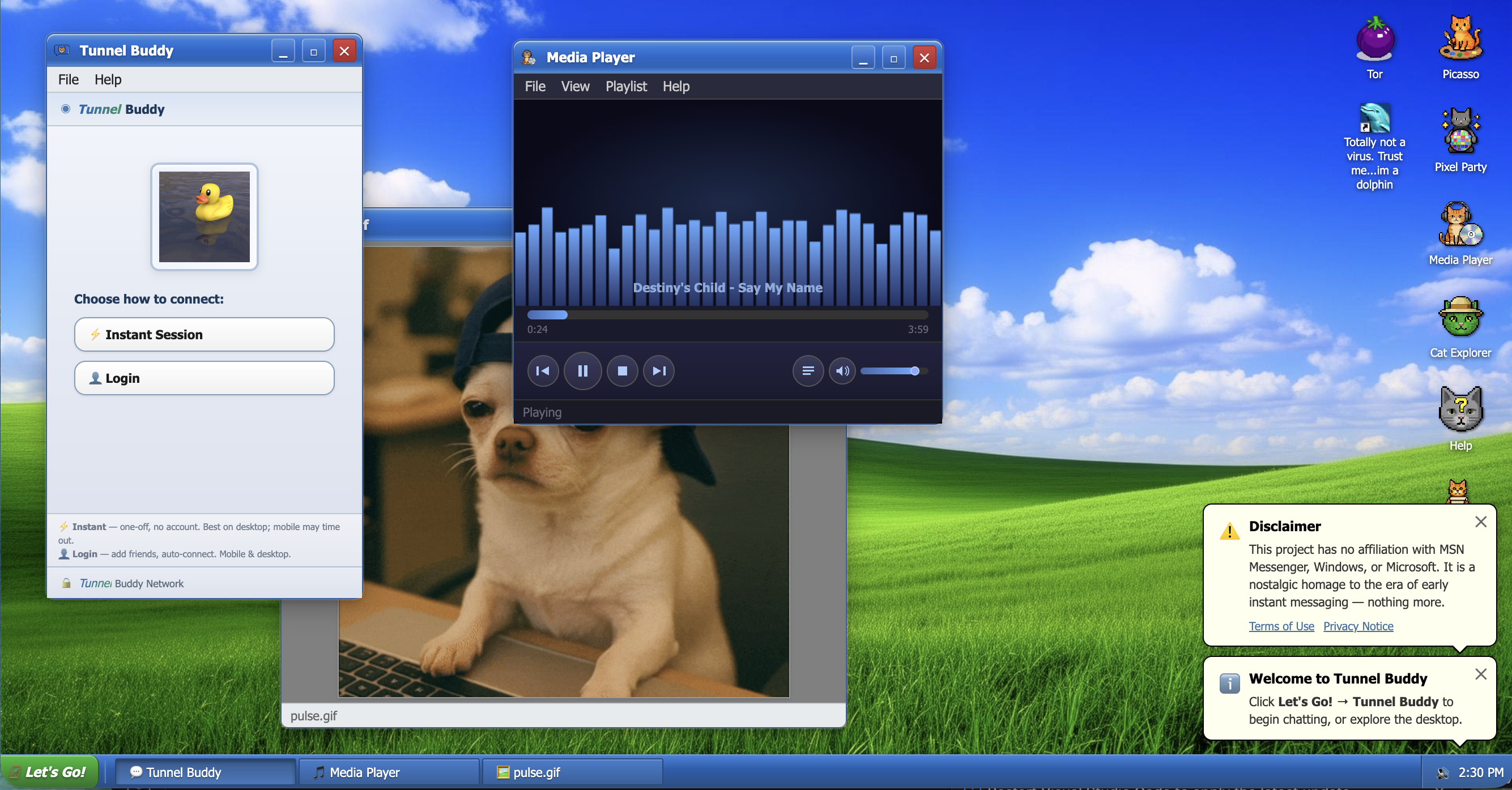This screenshot has width=1512, height=790.
Task: Click the total duration '3:59'
Action: (917, 329)
